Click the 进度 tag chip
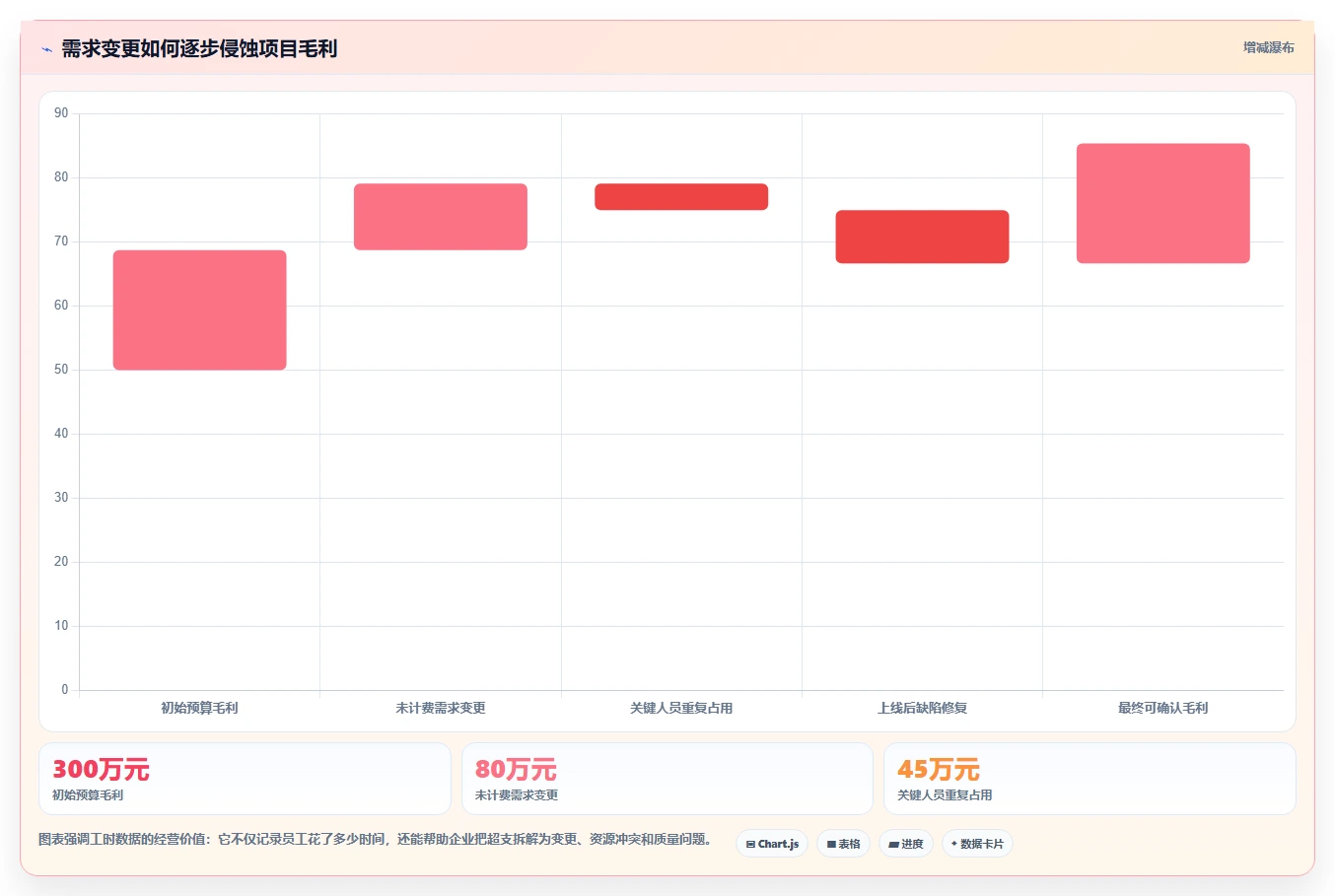The width and height of the screenshot is (1335, 896). point(906,844)
